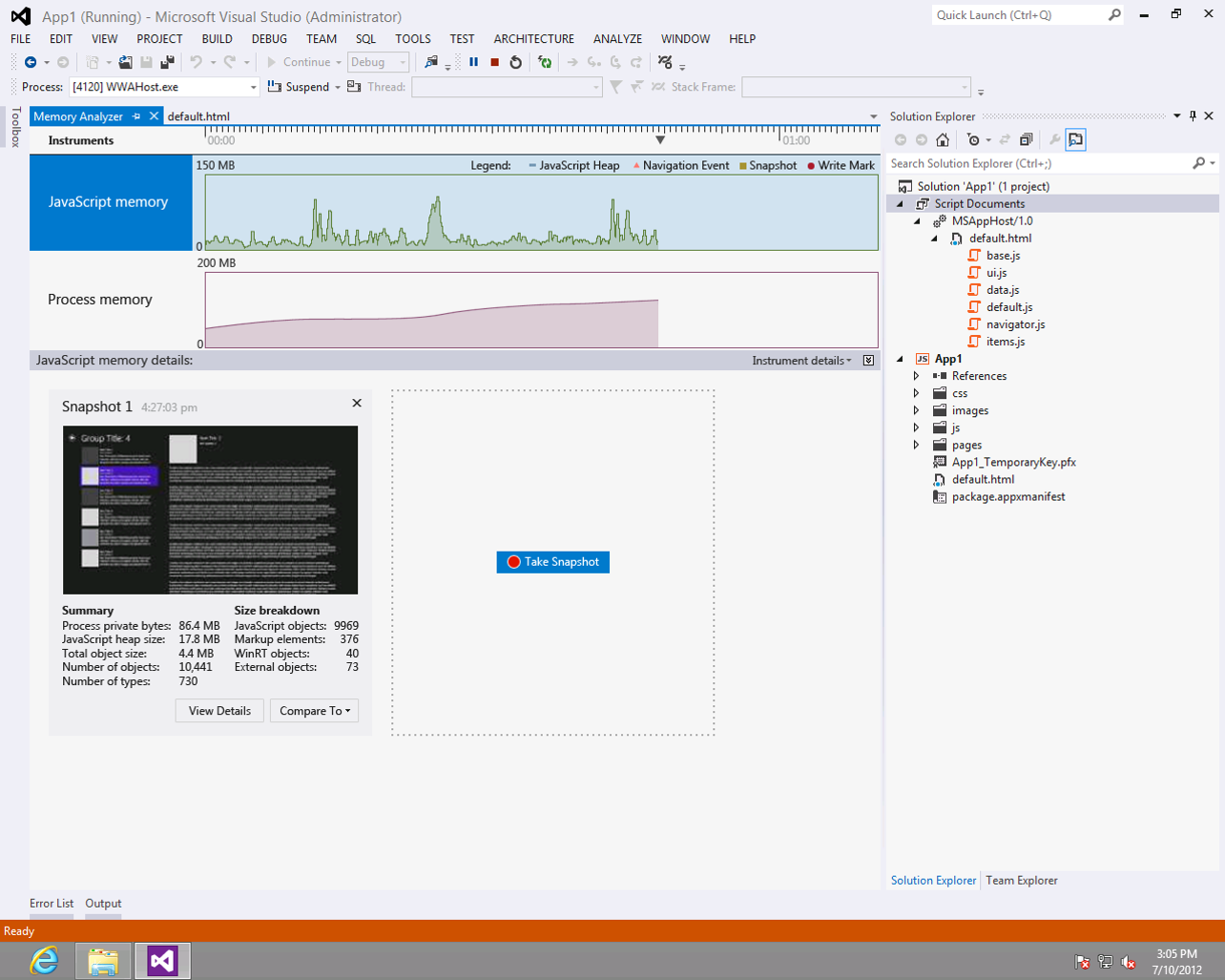
Task: Click the Search Solution Explorer field
Action: tap(1040, 164)
